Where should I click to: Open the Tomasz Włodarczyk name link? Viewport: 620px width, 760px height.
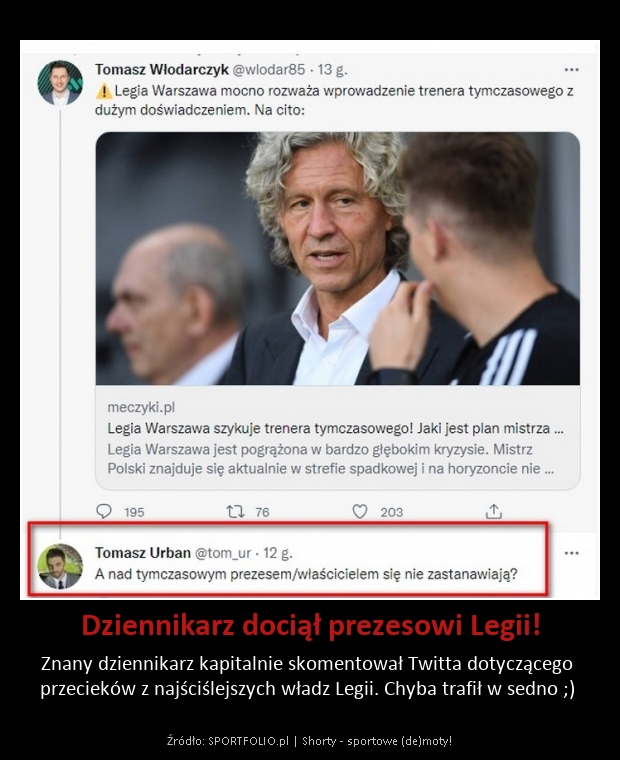tap(161, 70)
